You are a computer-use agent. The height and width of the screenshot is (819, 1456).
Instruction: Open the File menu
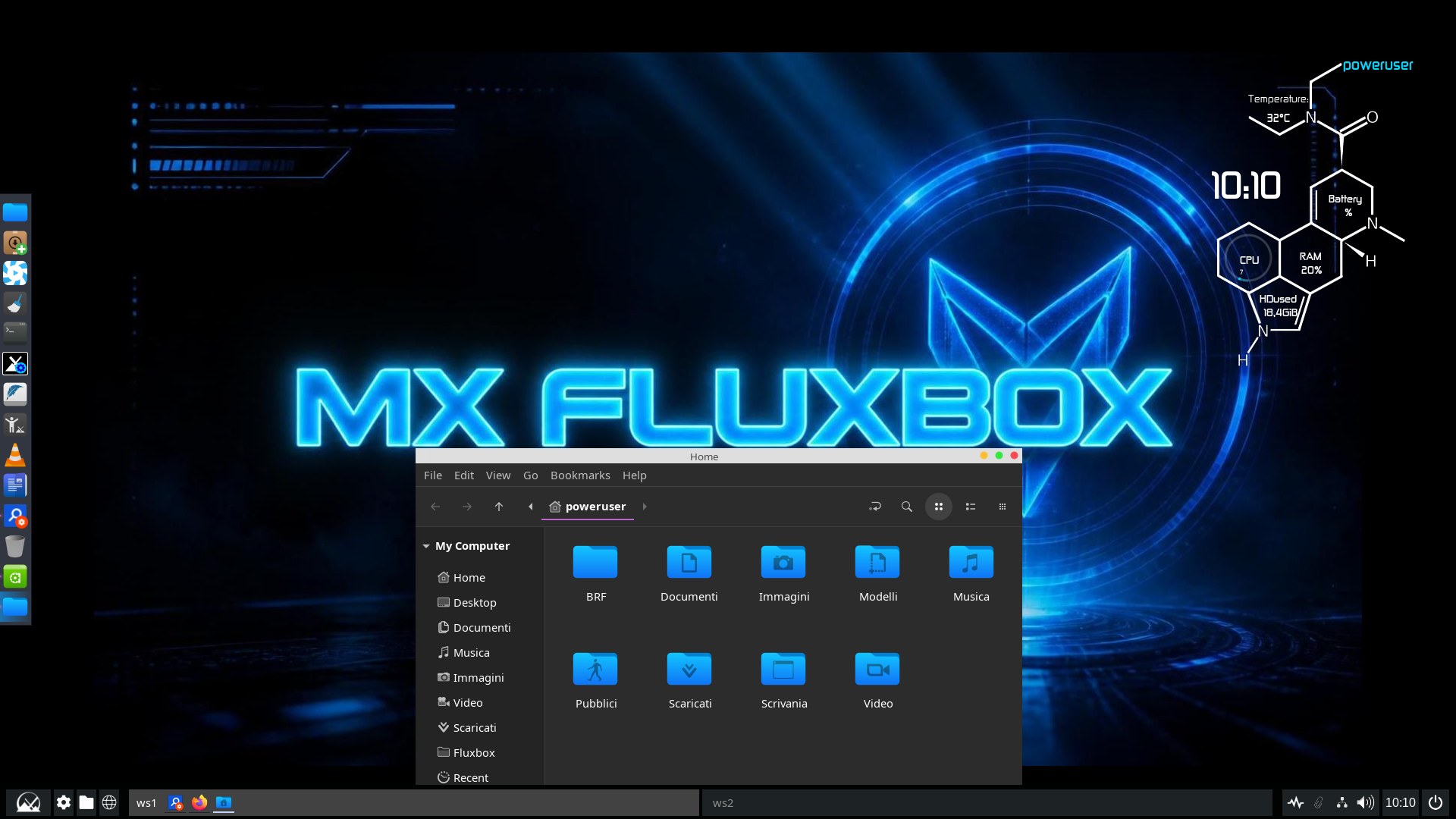pos(433,475)
